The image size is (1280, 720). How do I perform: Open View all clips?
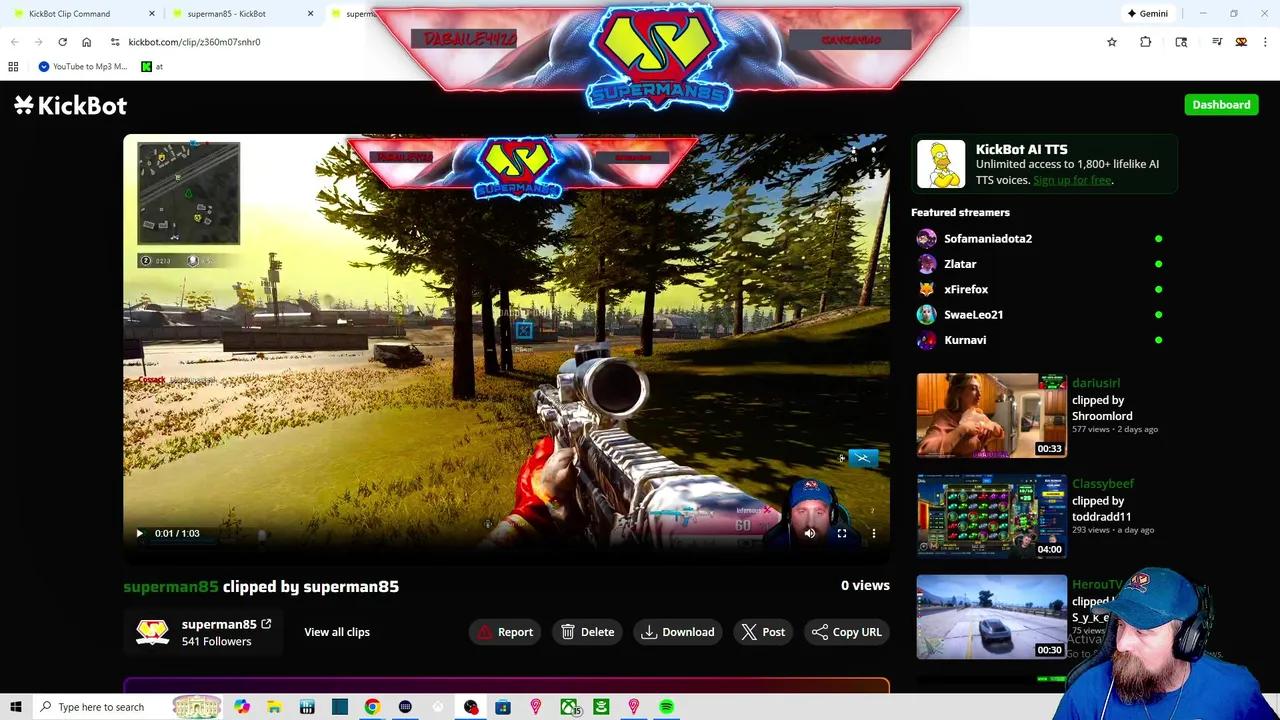[337, 632]
